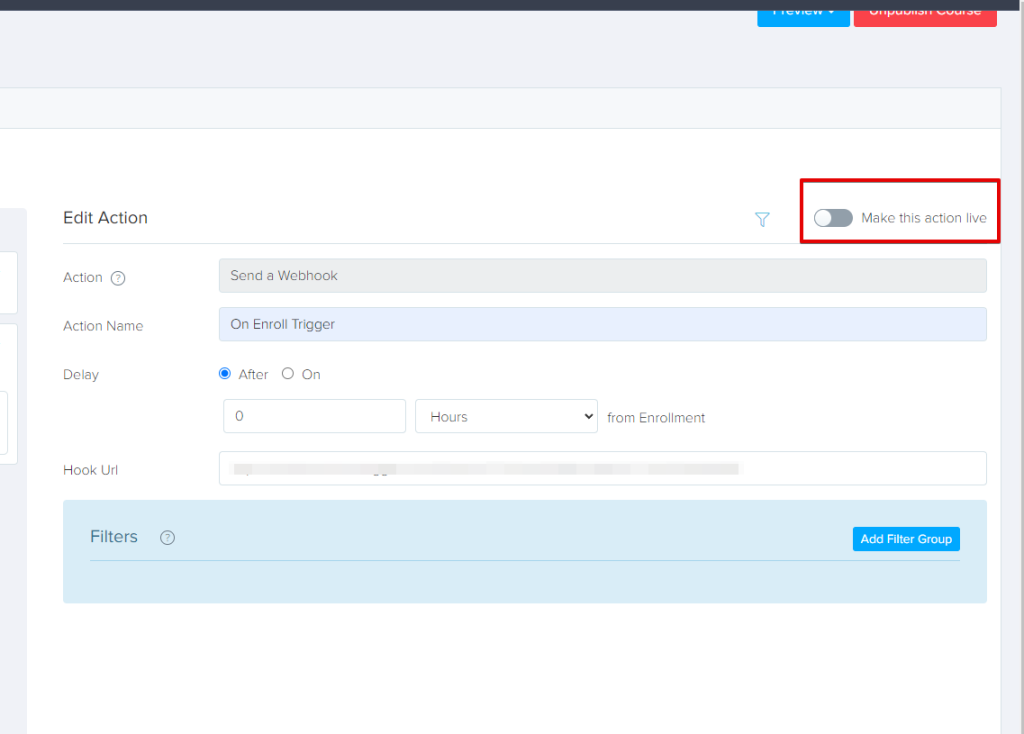The image size is (1024, 734).
Task: Click the Make this action live label text
Action: pyautogui.click(x=923, y=218)
